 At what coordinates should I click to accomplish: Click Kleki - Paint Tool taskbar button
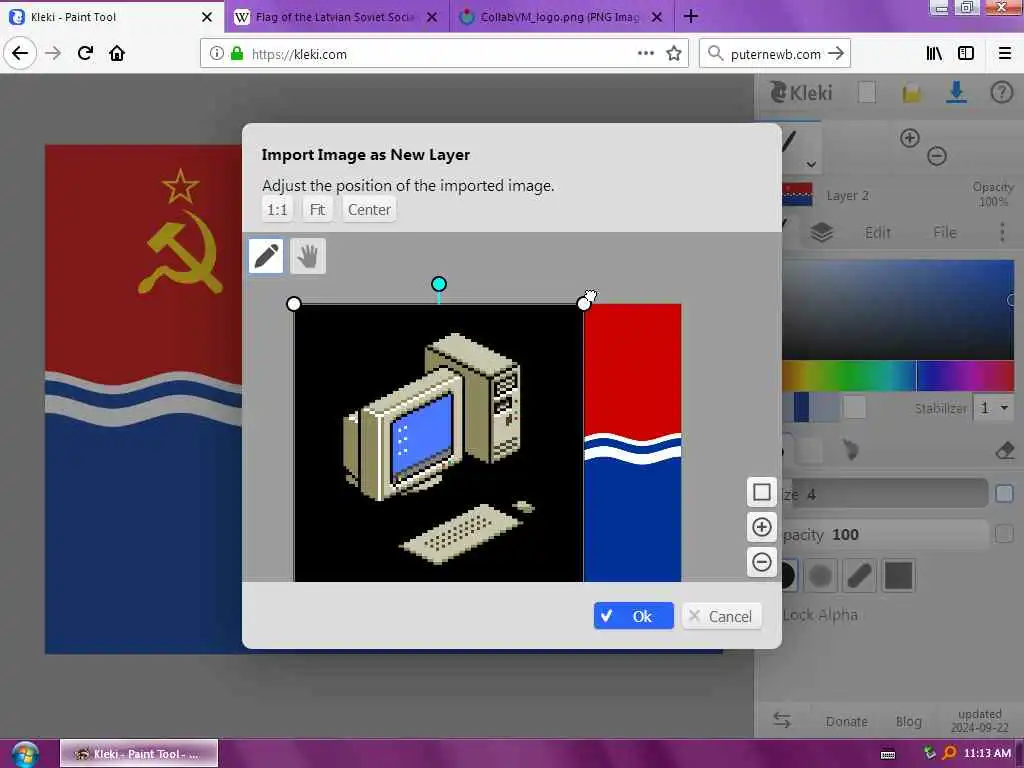(139, 754)
